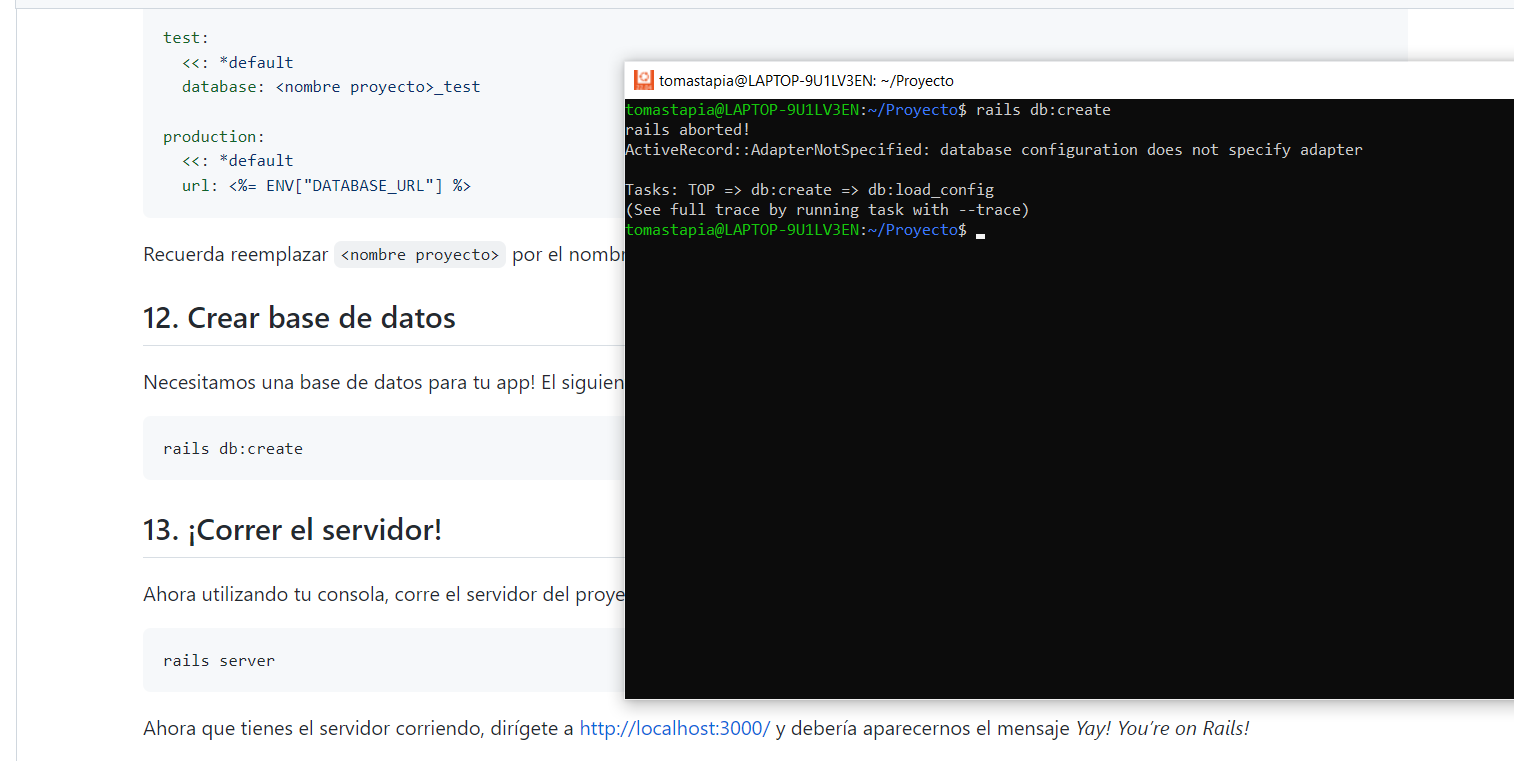Click the blinking cursor in the terminal prompt

(980, 234)
